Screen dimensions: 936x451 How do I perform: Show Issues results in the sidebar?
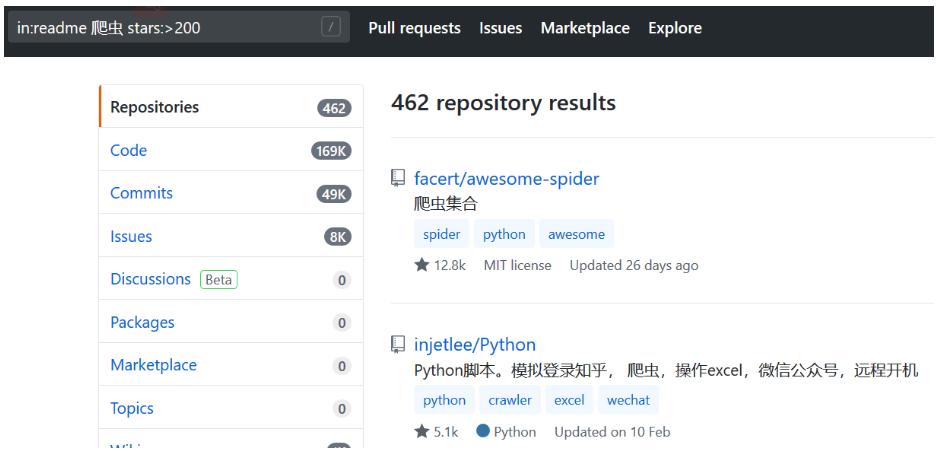[231, 236]
